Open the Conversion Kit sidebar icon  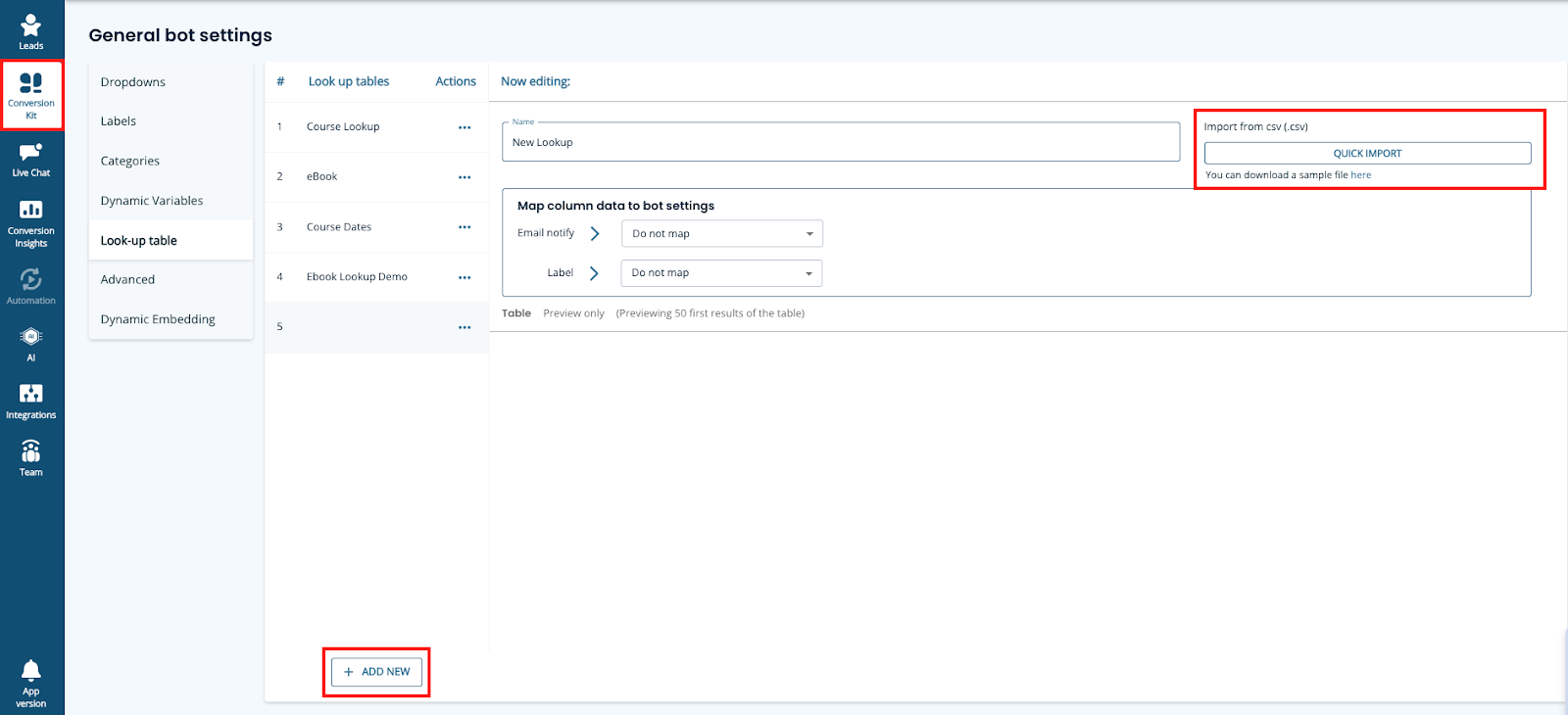[x=31, y=95]
